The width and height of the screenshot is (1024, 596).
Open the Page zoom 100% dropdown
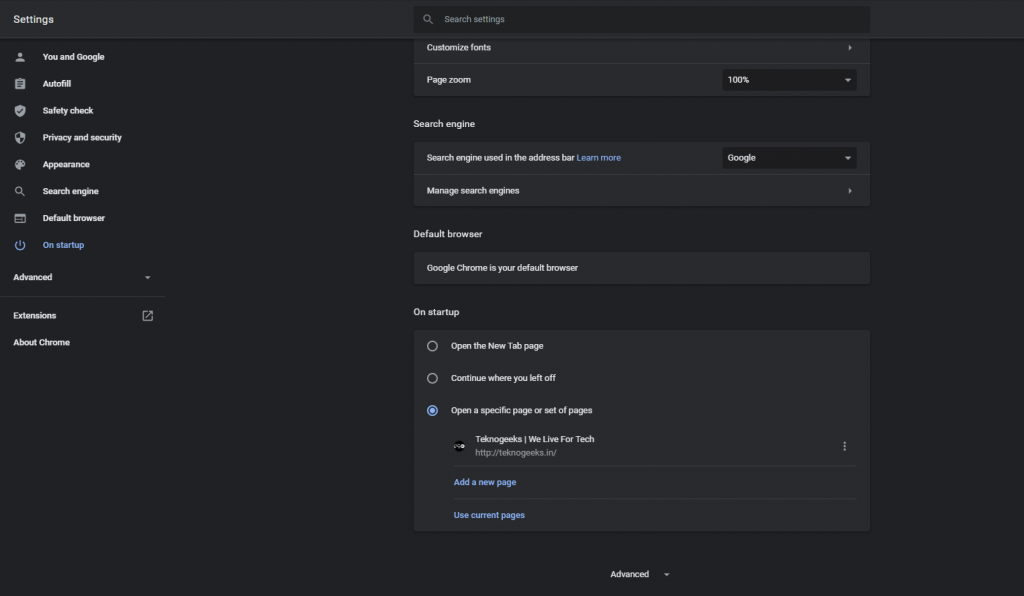click(x=789, y=80)
